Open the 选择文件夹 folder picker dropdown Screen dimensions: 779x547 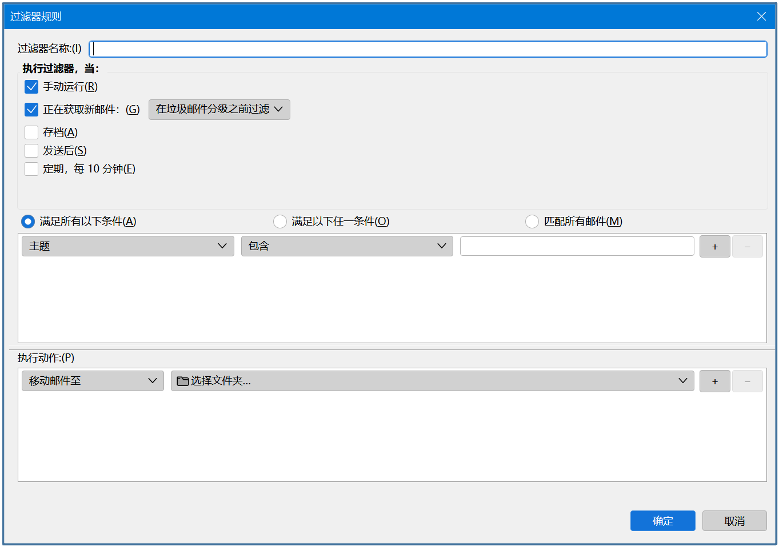[433, 381]
